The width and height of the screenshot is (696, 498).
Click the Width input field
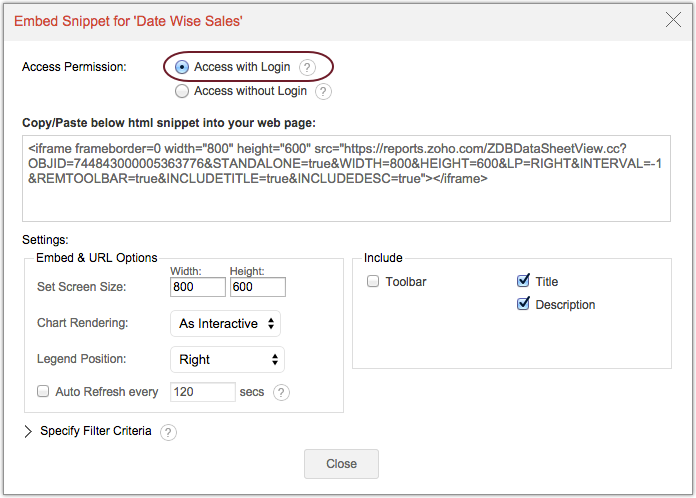(198, 287)
